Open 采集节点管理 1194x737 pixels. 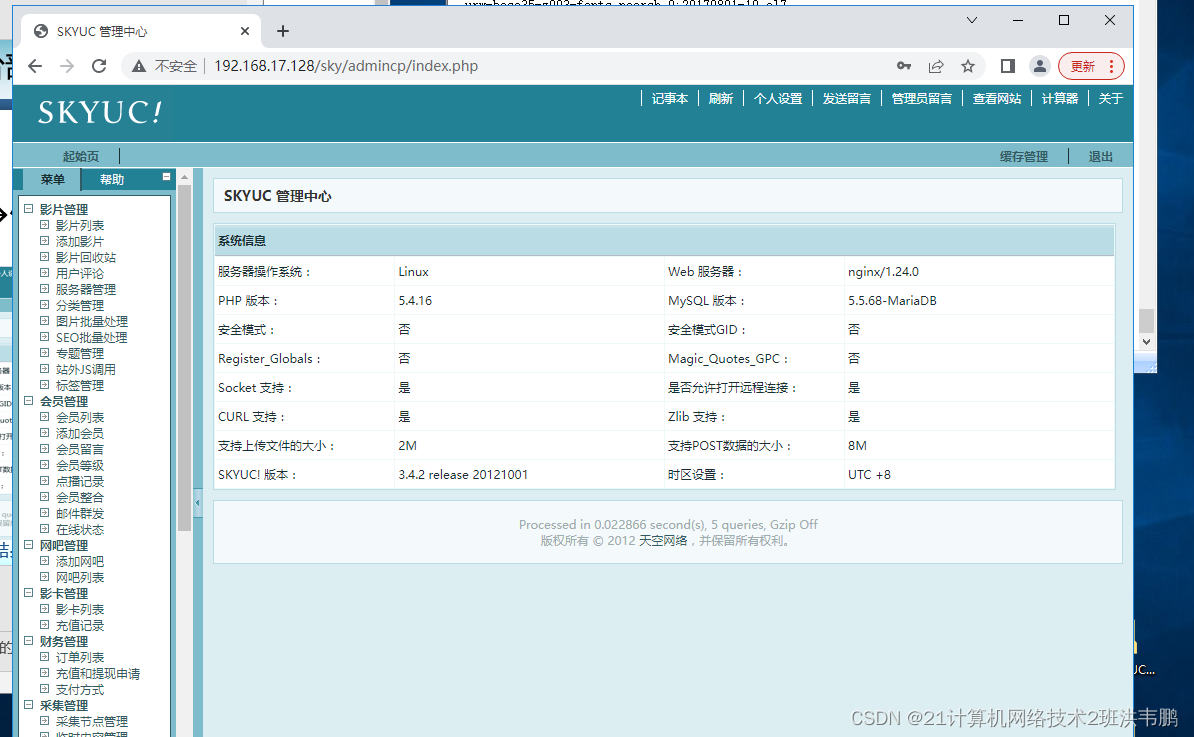(92, 721)
